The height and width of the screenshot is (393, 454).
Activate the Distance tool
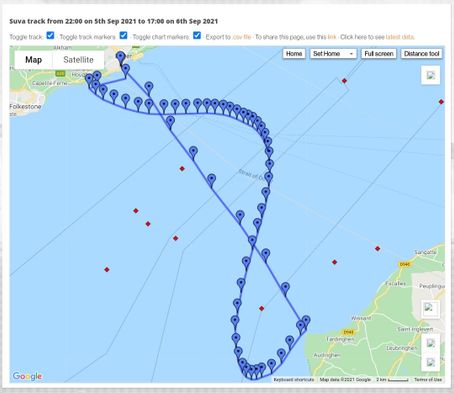pos(422,54)
